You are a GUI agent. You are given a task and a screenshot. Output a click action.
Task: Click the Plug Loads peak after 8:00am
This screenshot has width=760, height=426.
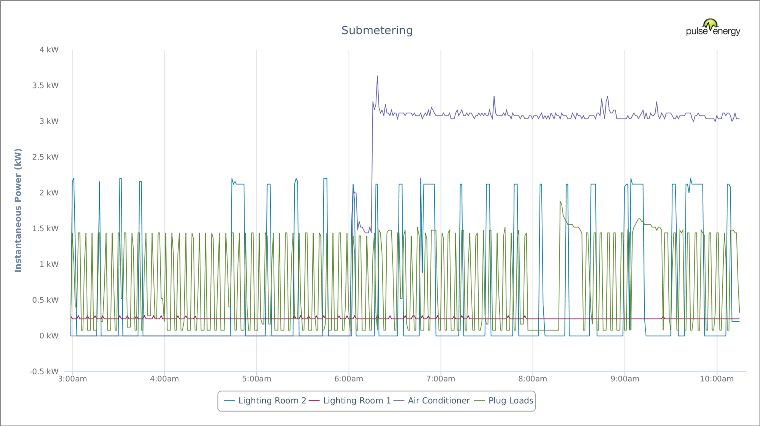coord(560,203)
